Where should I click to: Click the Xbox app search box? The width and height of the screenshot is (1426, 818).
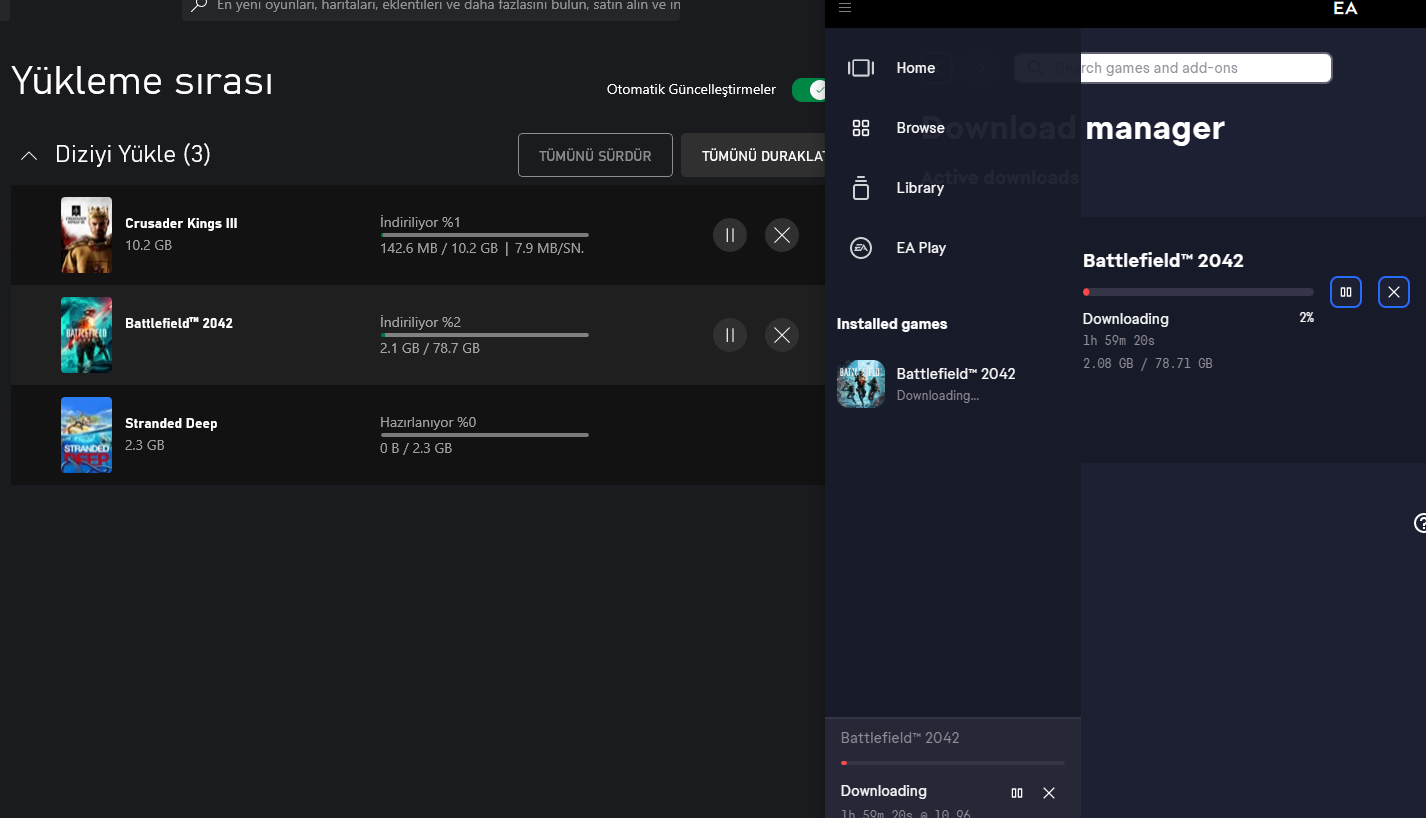click(432, 8)
